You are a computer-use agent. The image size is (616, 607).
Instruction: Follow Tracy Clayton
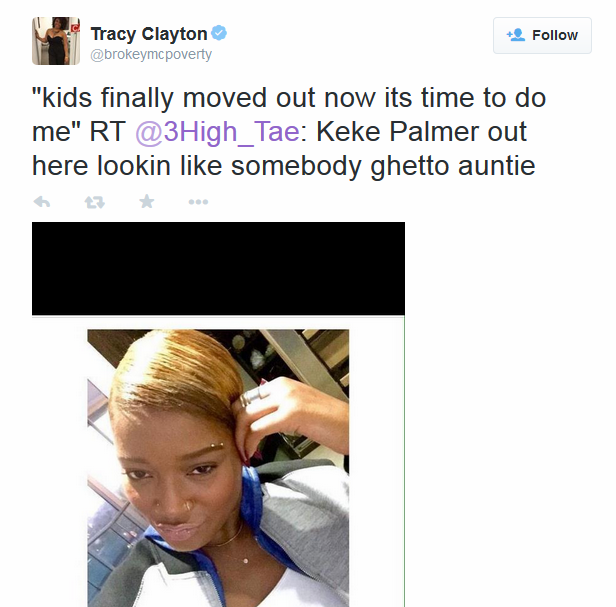tap(542, 35)
